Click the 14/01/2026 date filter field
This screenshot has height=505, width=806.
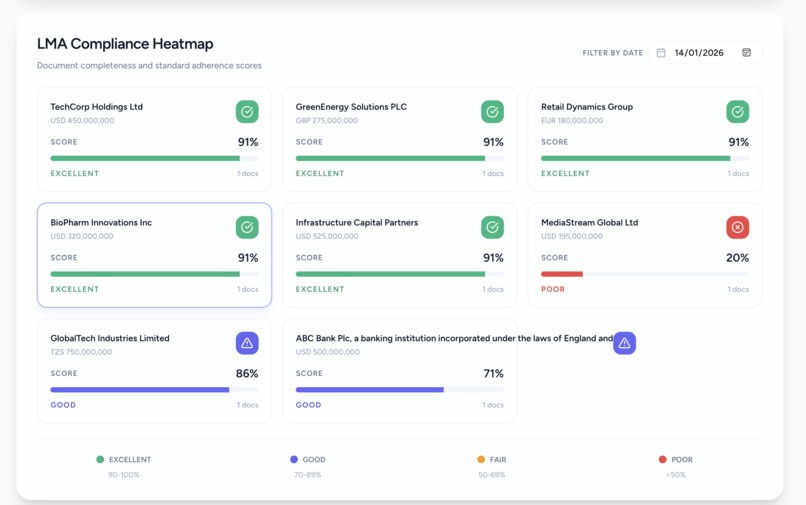click(705, 52)
